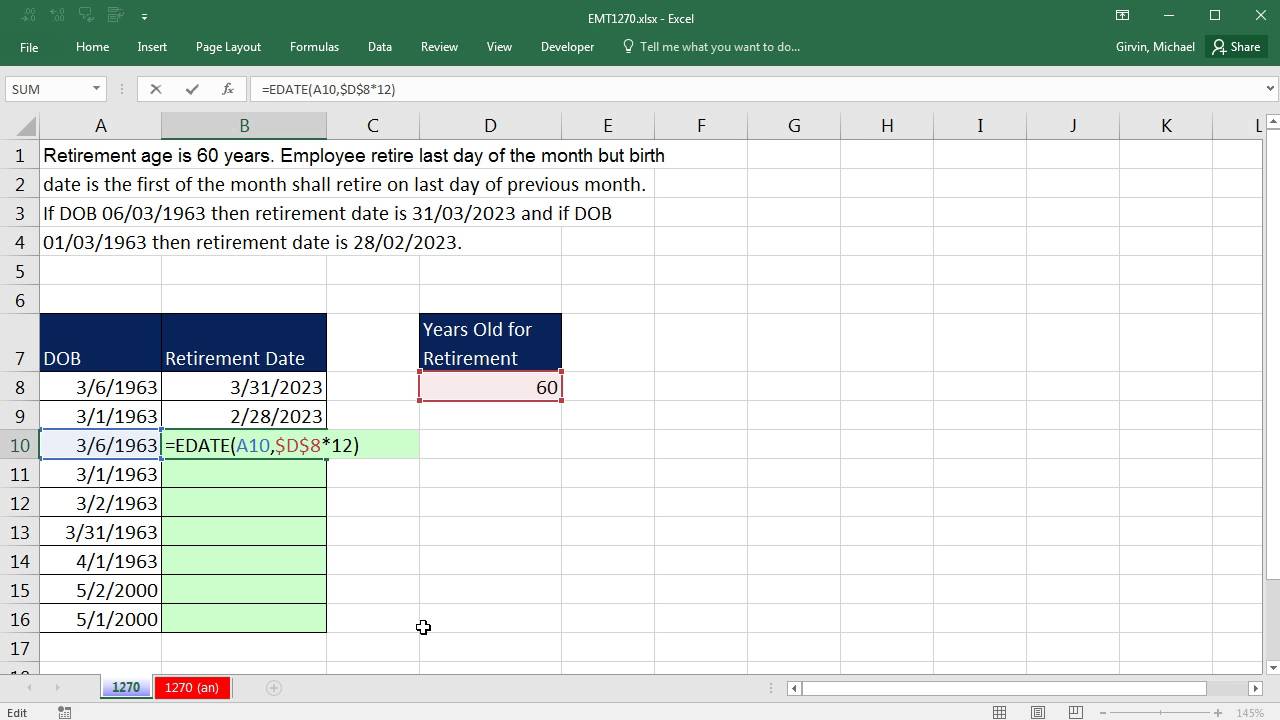Click the Share button
The image size is (1280, 720).
1237,47
